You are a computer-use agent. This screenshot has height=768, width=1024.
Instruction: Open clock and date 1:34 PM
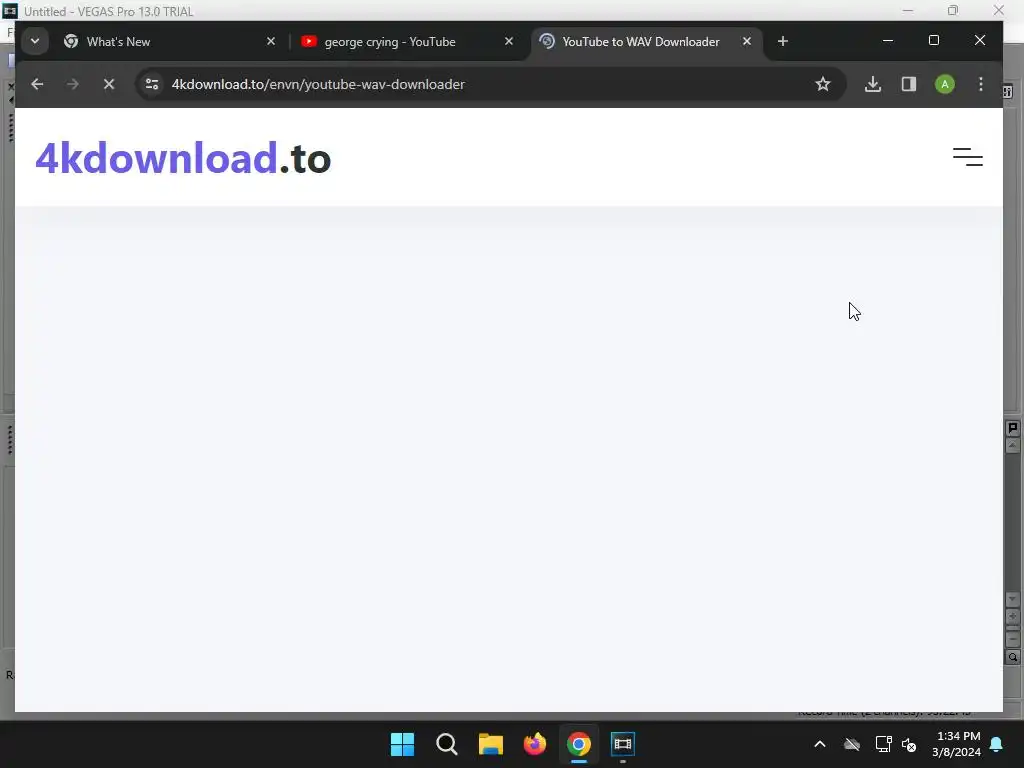tap(956, 744)
